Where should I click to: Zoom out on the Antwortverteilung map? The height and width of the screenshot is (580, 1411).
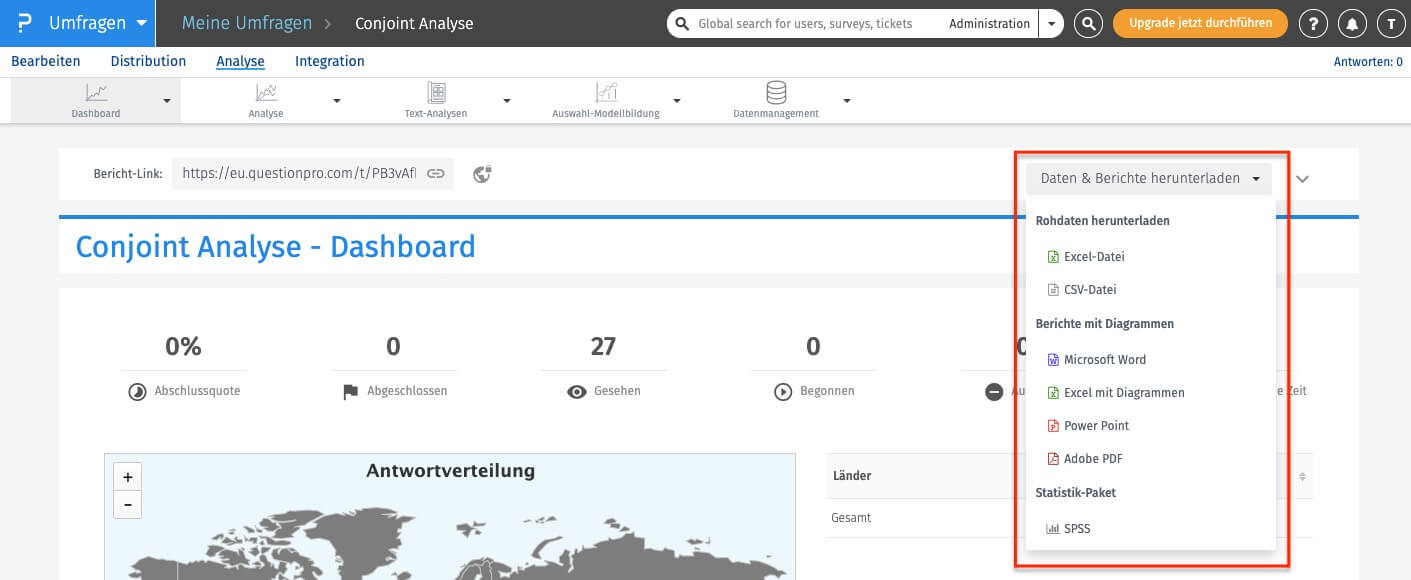pyautogui.click(x=128, y=505)
